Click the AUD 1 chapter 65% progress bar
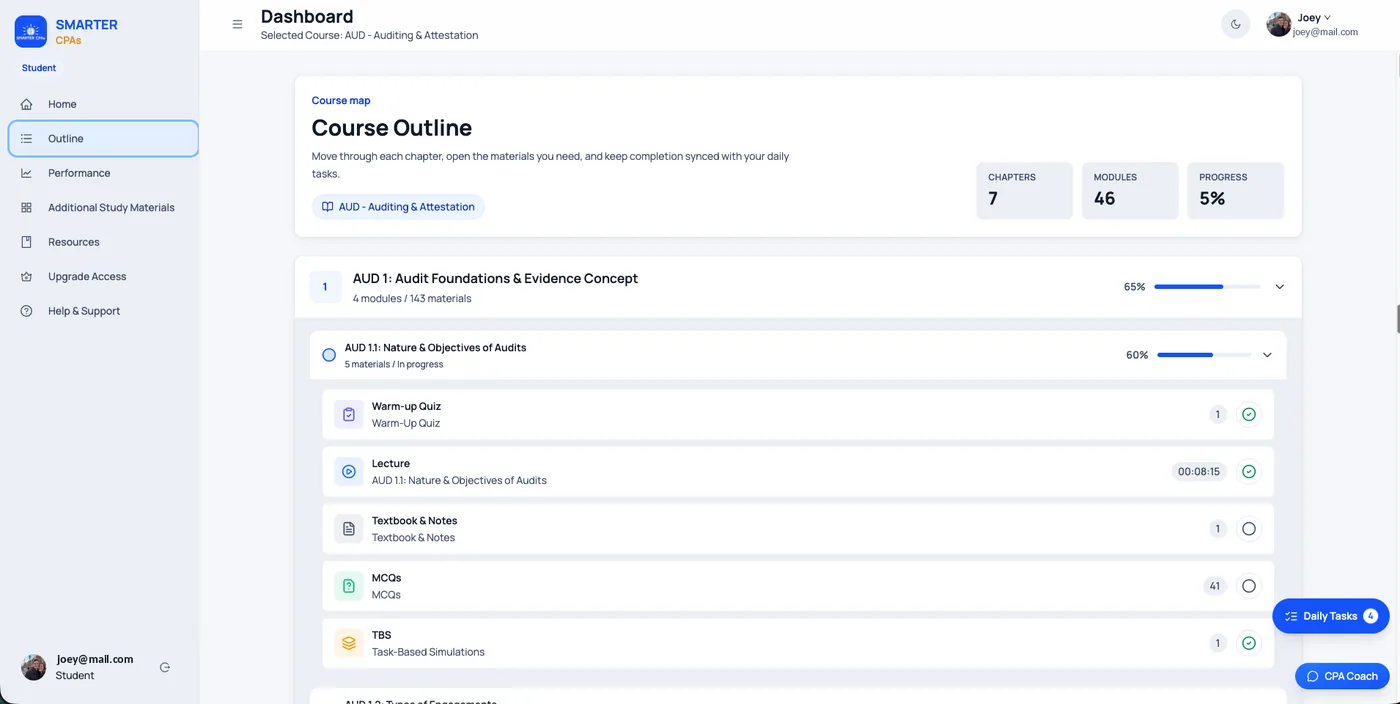 (1207, 287)
